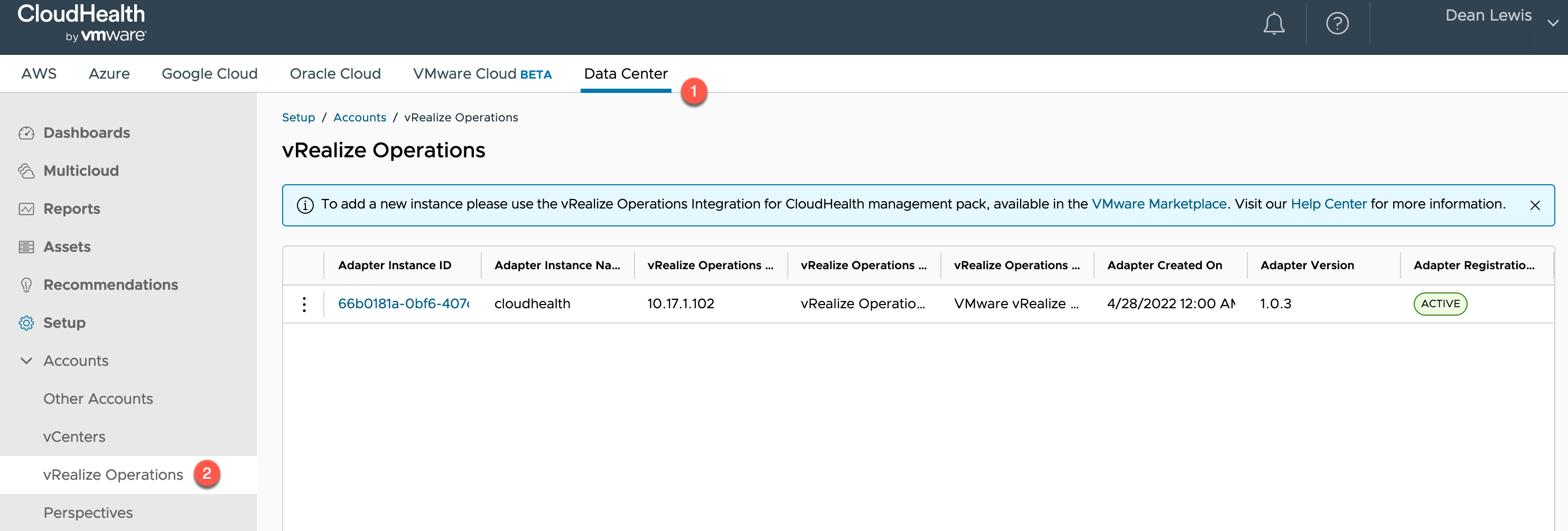Image resolution: width=1568 pixels, height=531 pixels.
Task: Sort by Adapter Instance ID column
Action: point(395,265)
